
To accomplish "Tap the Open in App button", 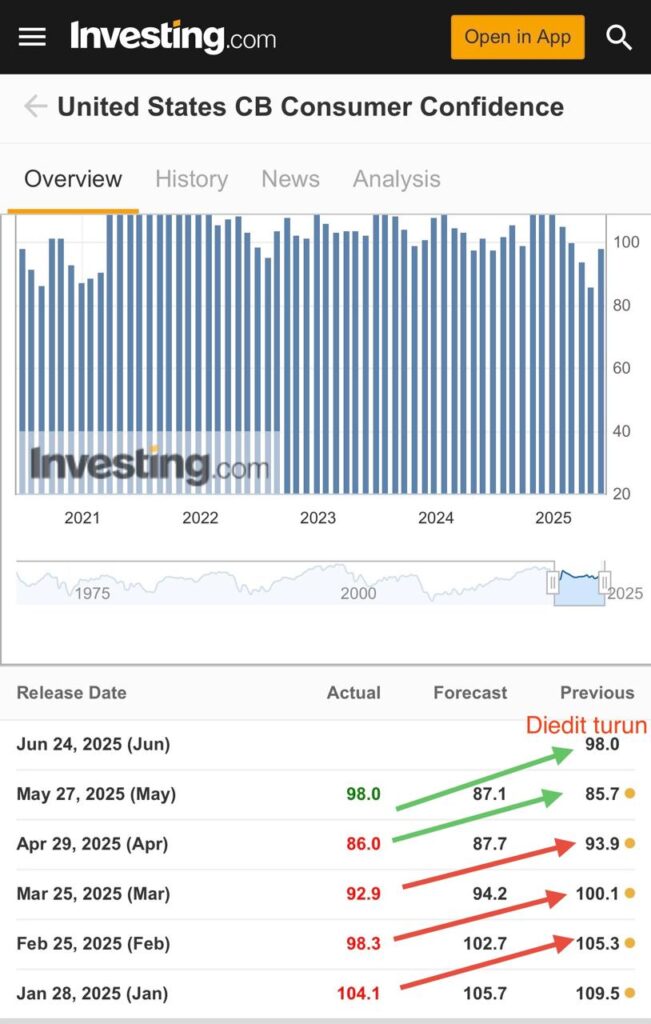I will pos(517,37).
